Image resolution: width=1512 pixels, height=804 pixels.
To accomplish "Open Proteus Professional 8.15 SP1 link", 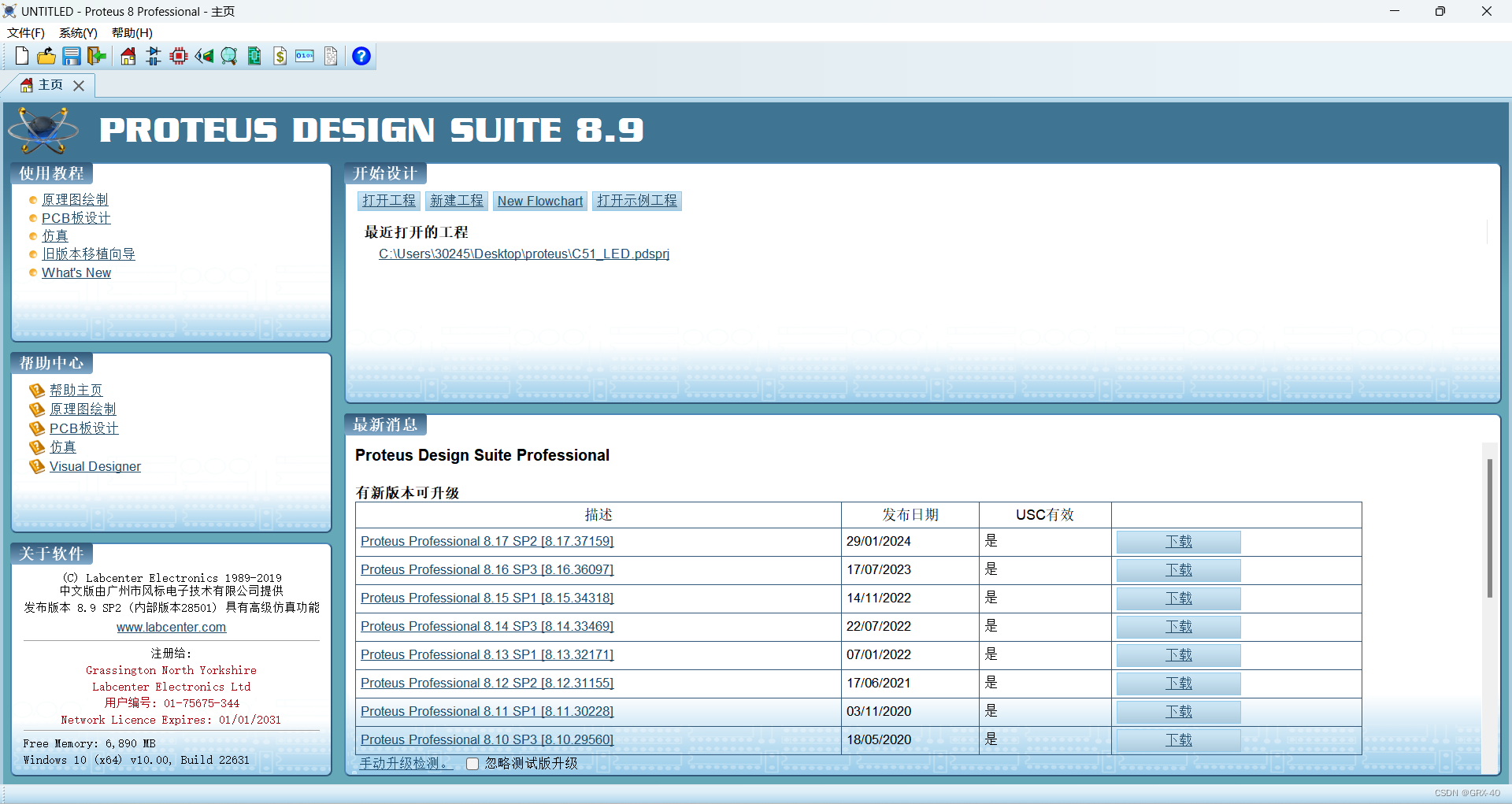I will pyautogui.click(x=487, y=598).
